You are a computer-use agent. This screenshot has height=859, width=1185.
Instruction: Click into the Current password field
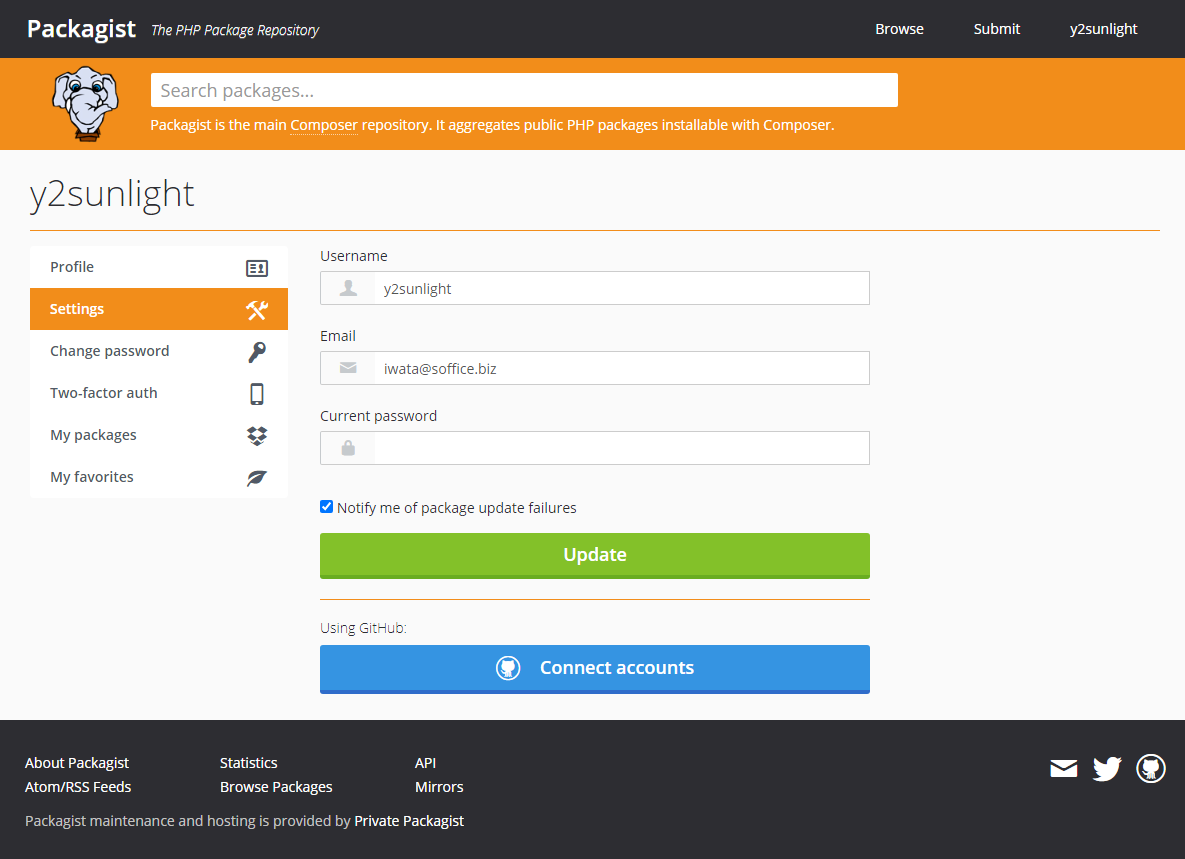click(620, 448)
